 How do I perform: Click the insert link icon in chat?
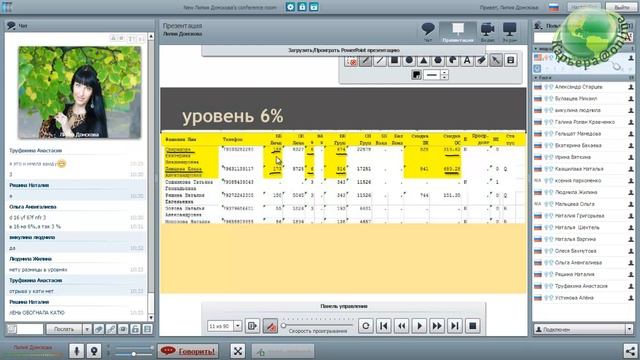(111, 329)
